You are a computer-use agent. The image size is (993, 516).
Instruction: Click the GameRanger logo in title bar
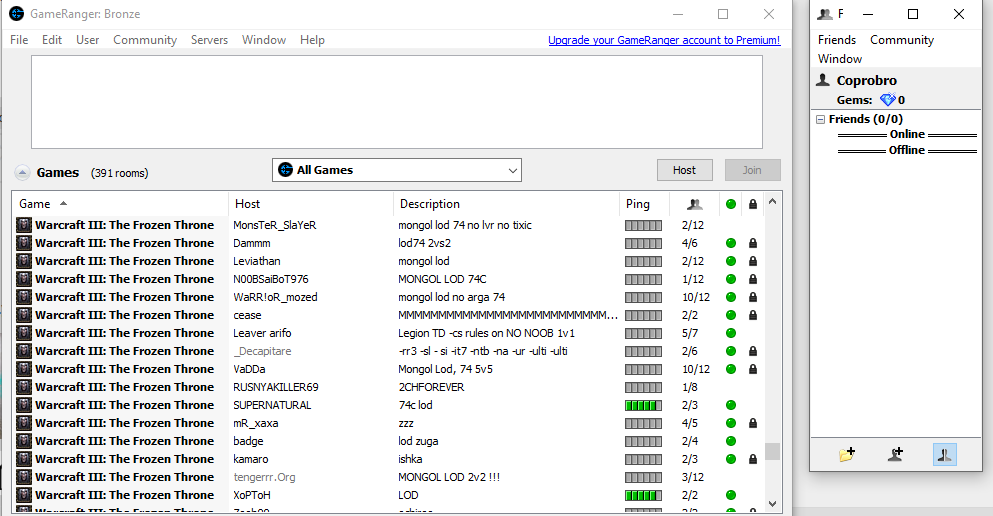[17, 13]
